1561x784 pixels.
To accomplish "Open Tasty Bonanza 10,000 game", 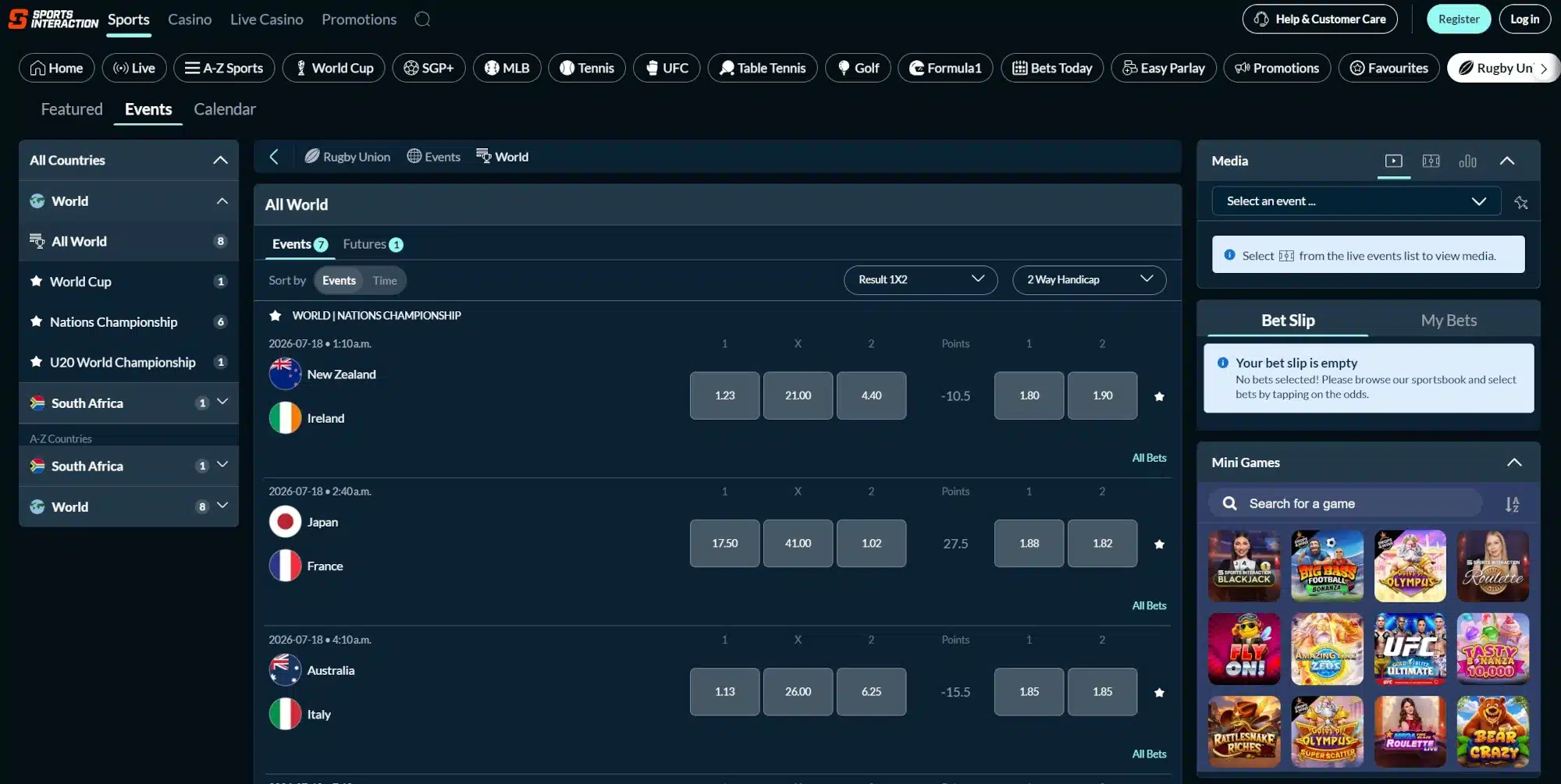I will pos(1492,648).
